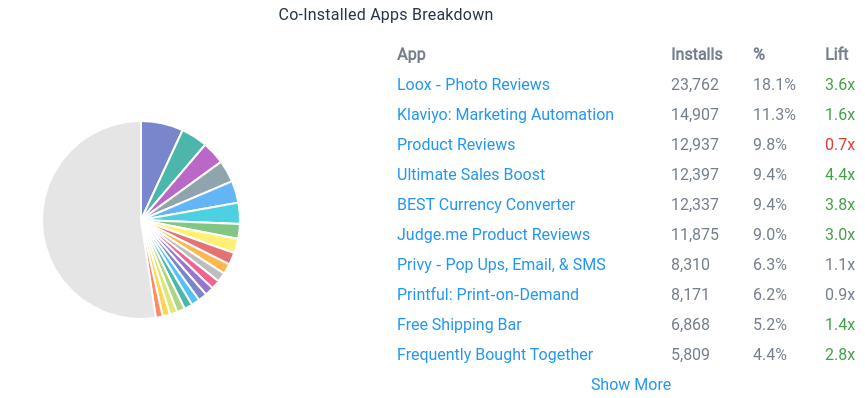Expand the list with Show More
Image resolution: width=865 pixels, height=398 pixels.
coord(631,384)
